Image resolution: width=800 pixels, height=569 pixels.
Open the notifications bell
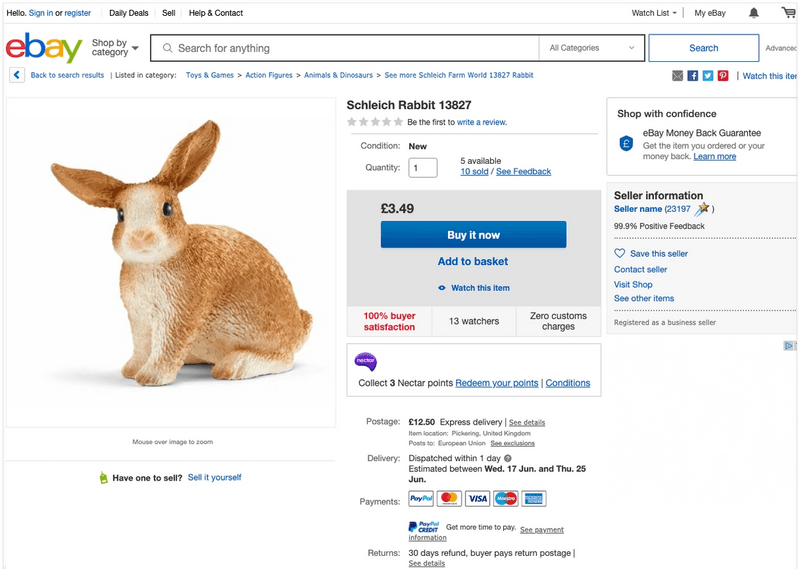(x=754, y=13)
